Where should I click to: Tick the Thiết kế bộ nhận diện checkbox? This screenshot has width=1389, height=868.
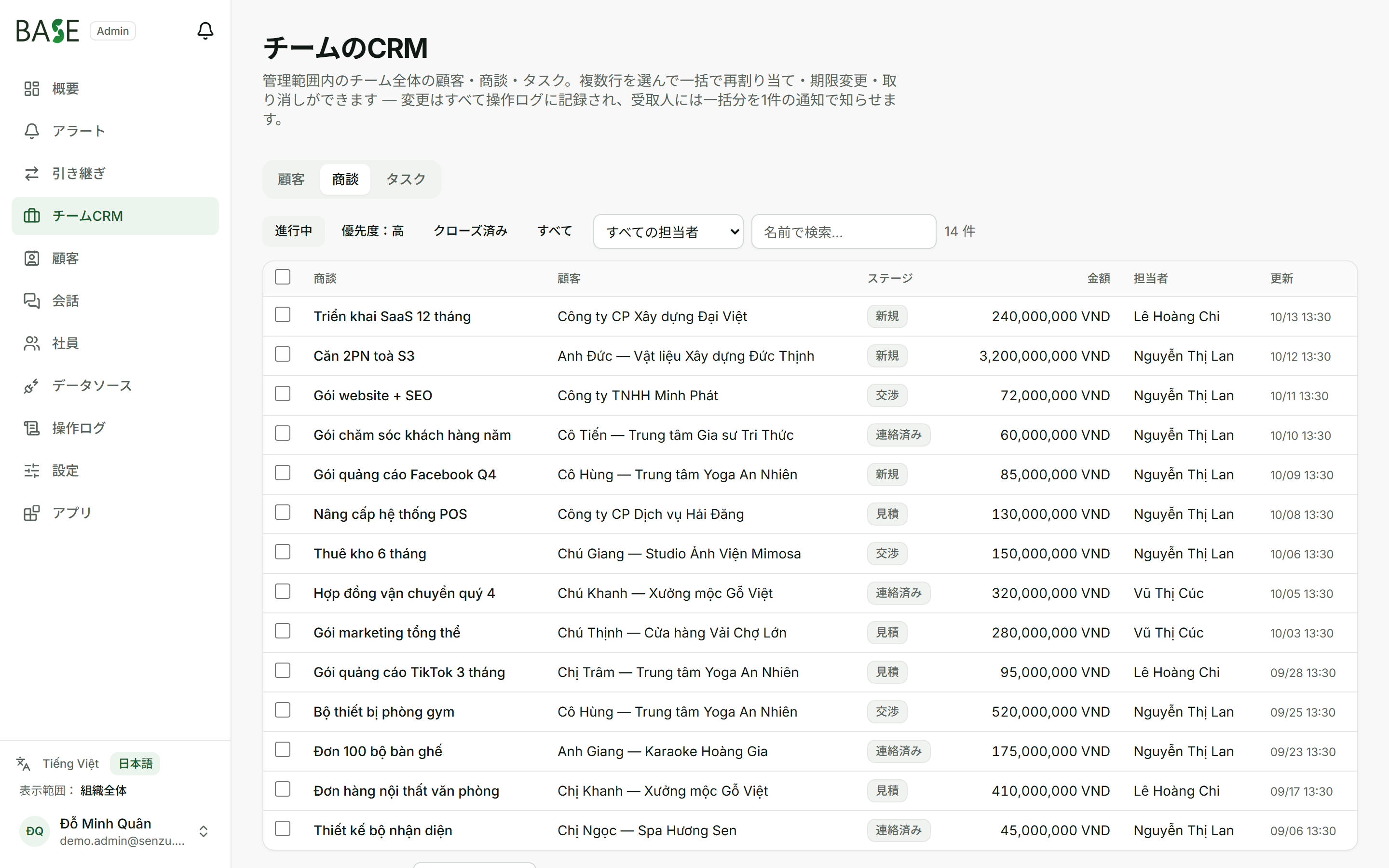[283, 828]
